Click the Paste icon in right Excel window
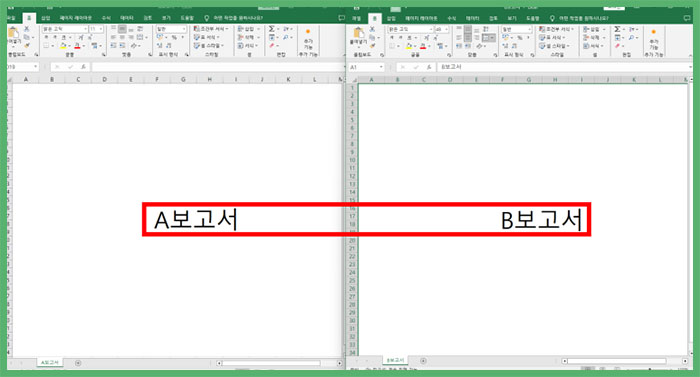The image size is (700, 377). (359, 33)
